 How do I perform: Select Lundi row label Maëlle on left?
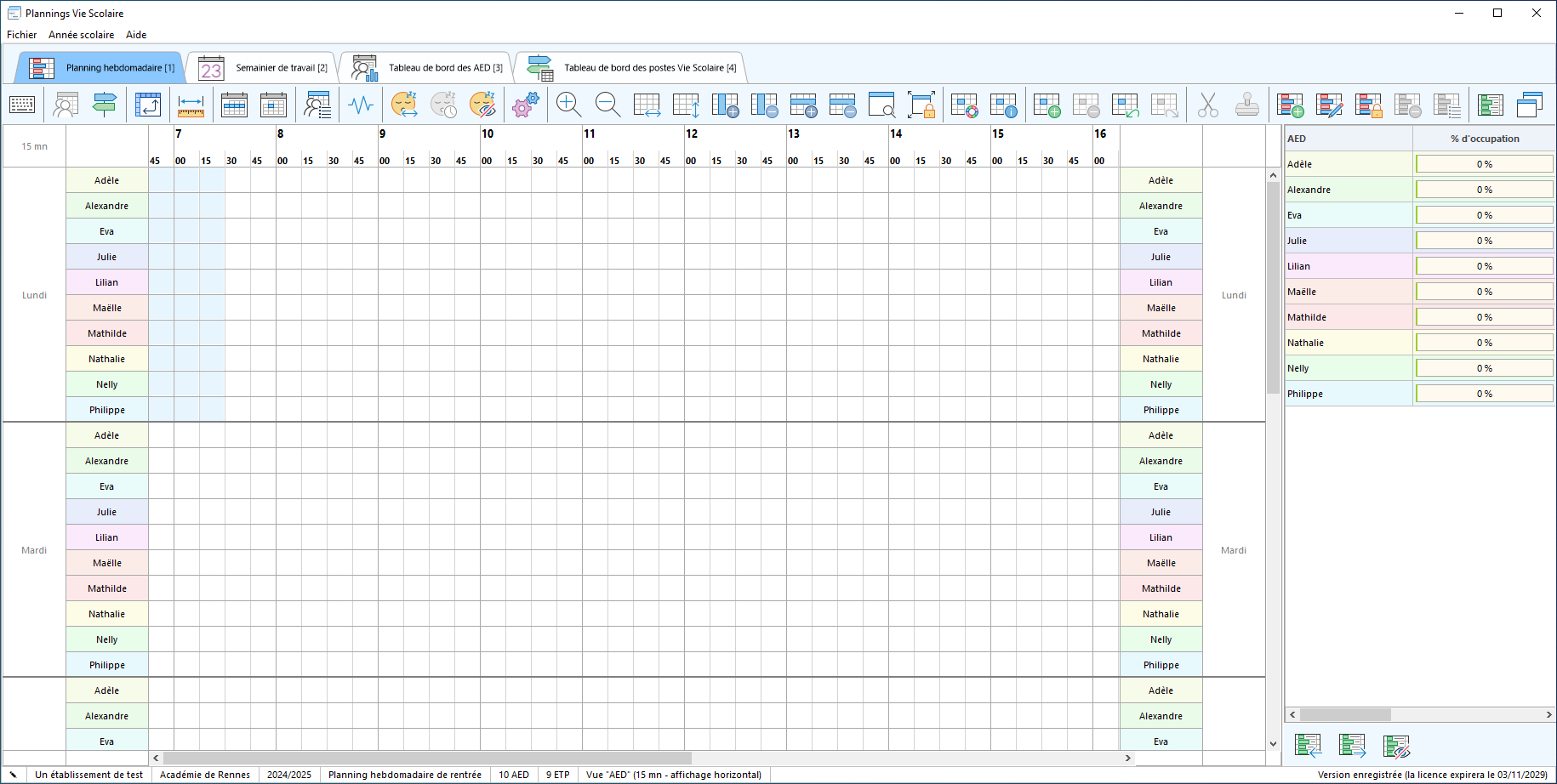(x=107, y=308)
